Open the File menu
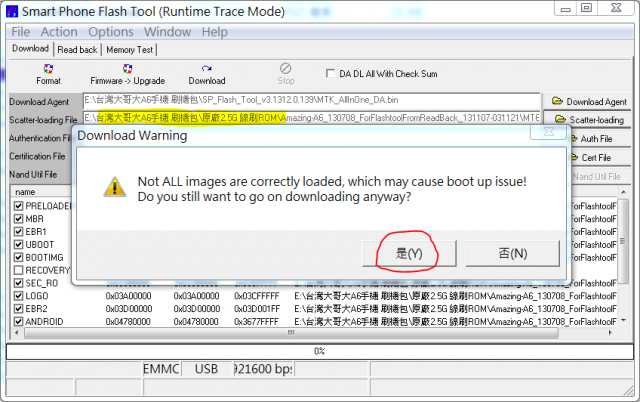The image size is (640, 402). 20,32
